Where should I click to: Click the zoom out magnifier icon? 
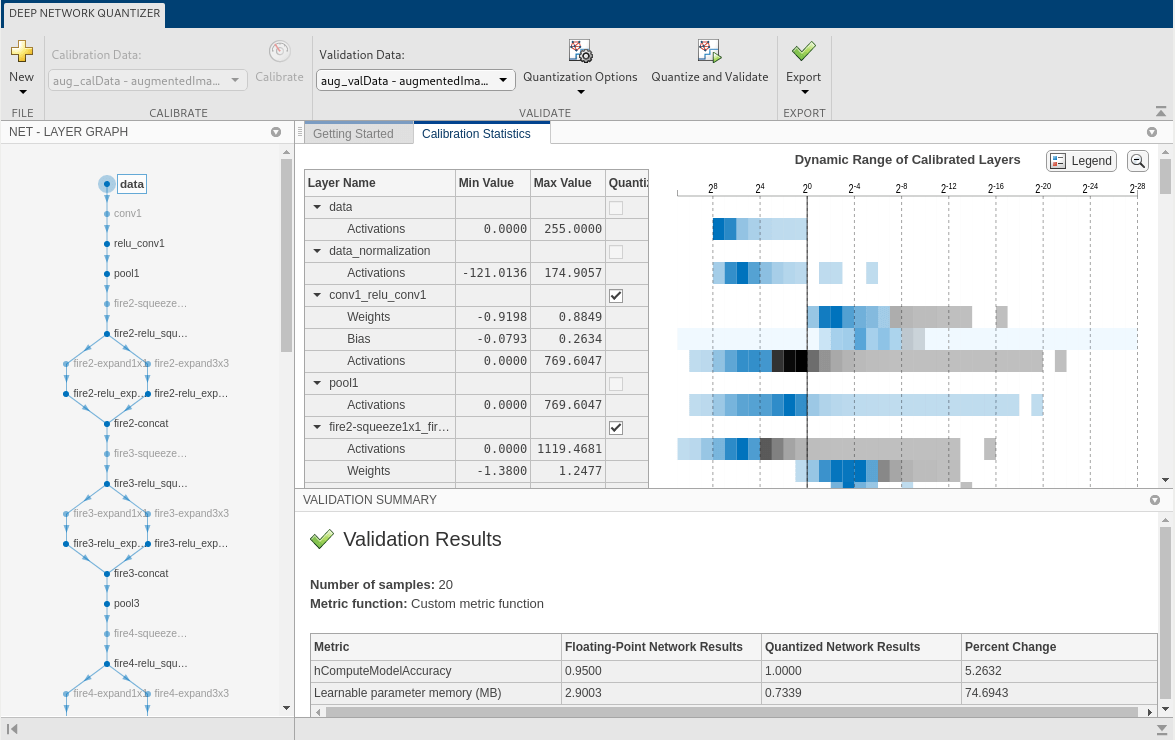pyautogui.click(x=1138, y=161)
